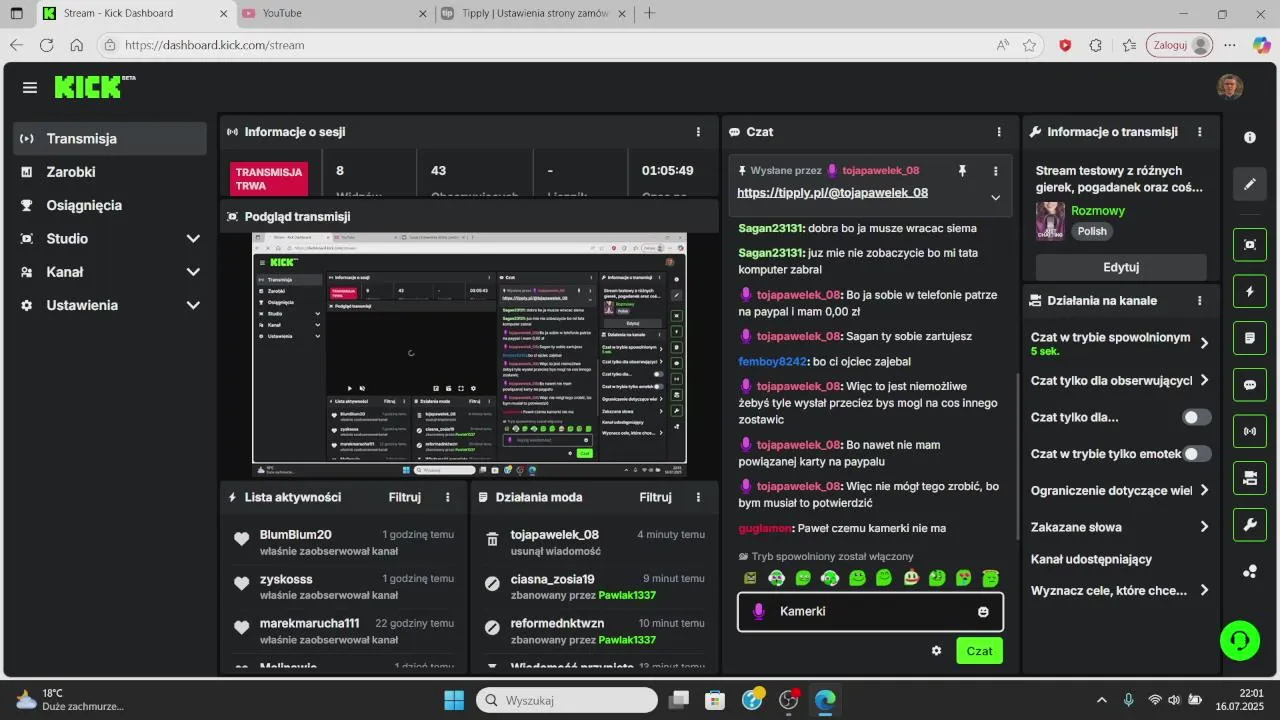Click the stream preview thumbnail
The image size is (1280, 720).
click(x=469, y=354)
